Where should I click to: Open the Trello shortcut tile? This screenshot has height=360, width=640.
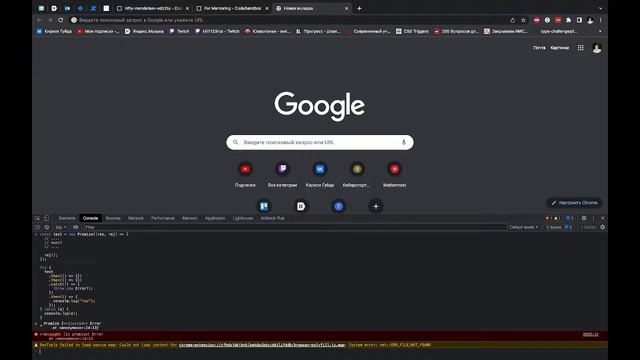click(264, 206)
